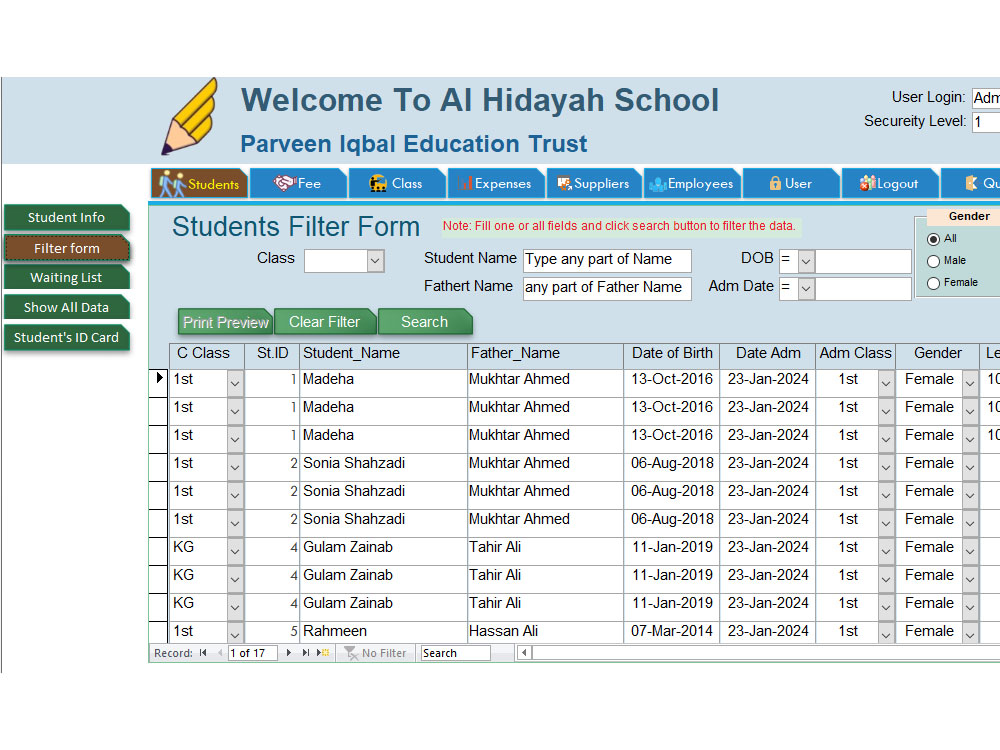Go to the Suppliers tab

coord(594,184)
